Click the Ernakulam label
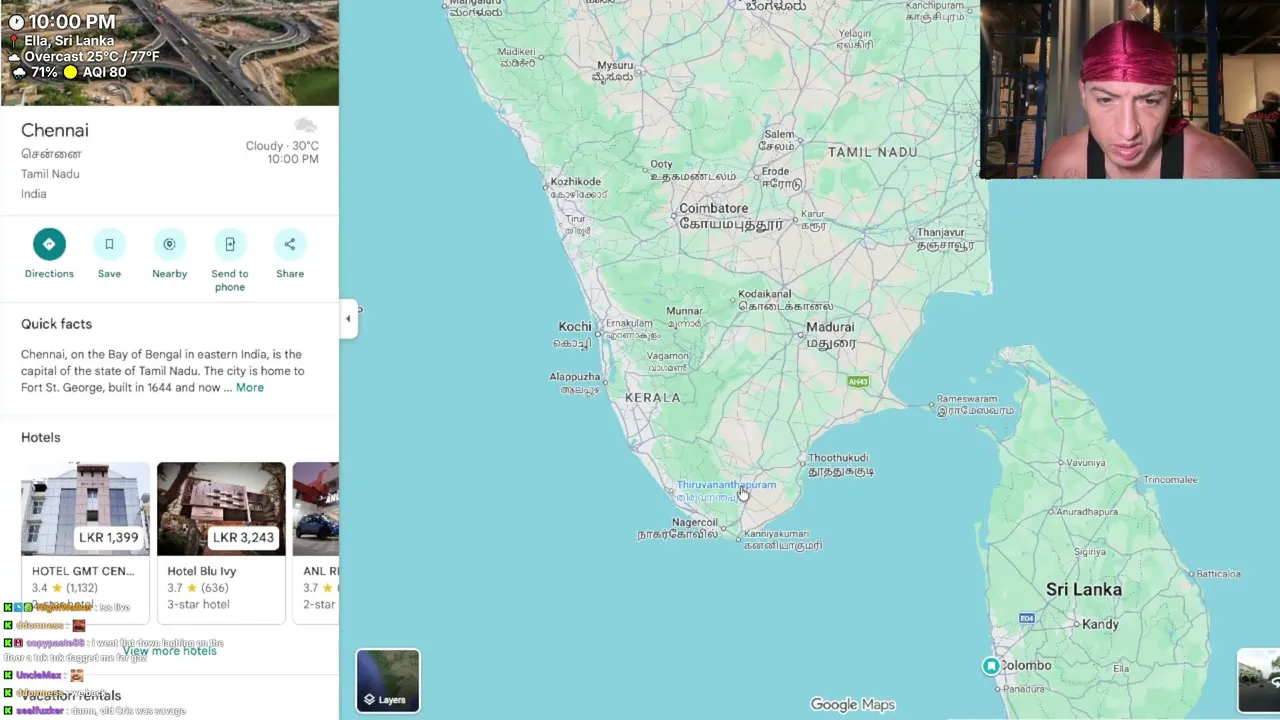1280x720 pixels. point(629,323)
